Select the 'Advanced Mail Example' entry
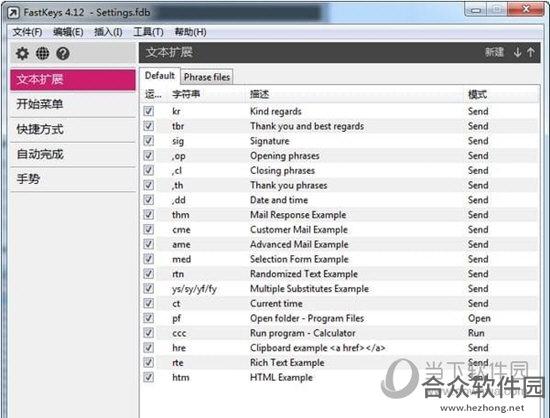The height and width of the screenshot is (418, 550). (x=299, y=244)
